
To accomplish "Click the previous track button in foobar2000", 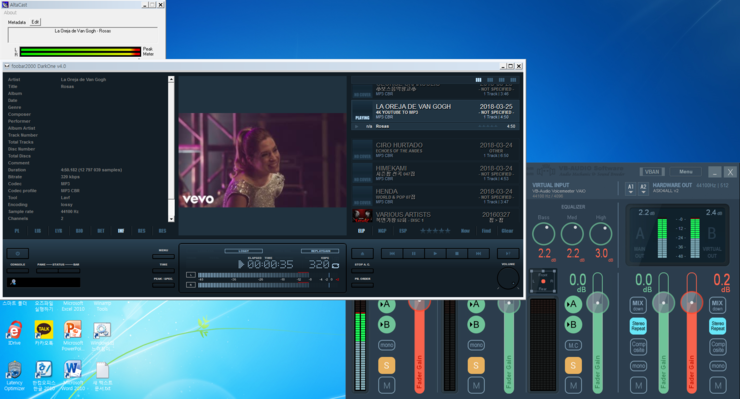I will click(x=392, y=254).
